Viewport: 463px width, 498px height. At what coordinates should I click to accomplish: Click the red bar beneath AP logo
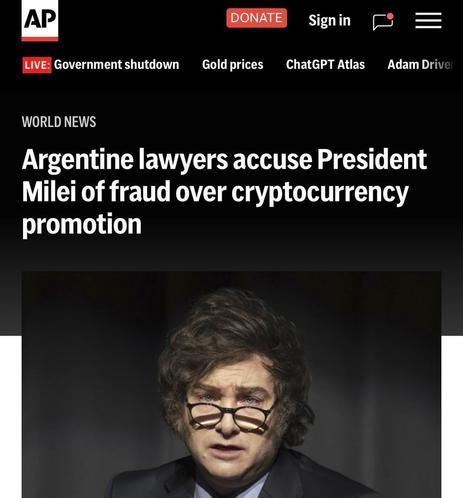coord(40,39)
